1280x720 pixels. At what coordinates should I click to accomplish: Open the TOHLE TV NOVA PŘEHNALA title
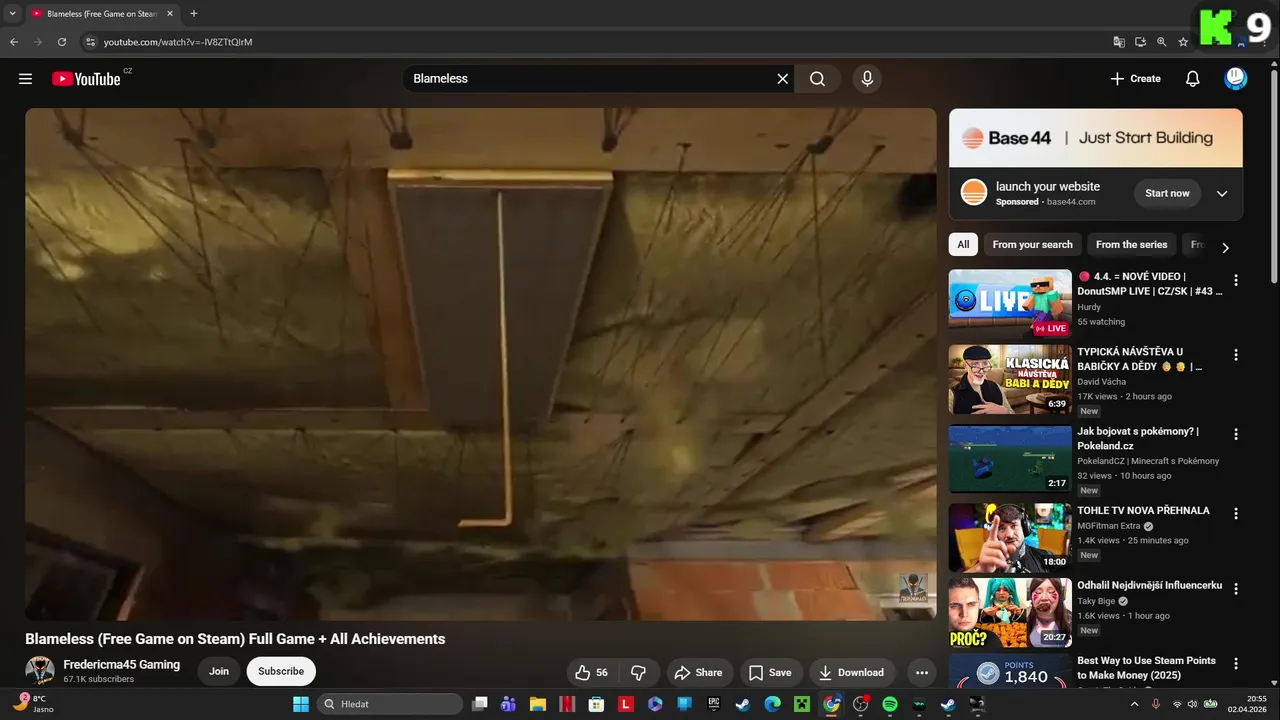tap(1143, 510)
